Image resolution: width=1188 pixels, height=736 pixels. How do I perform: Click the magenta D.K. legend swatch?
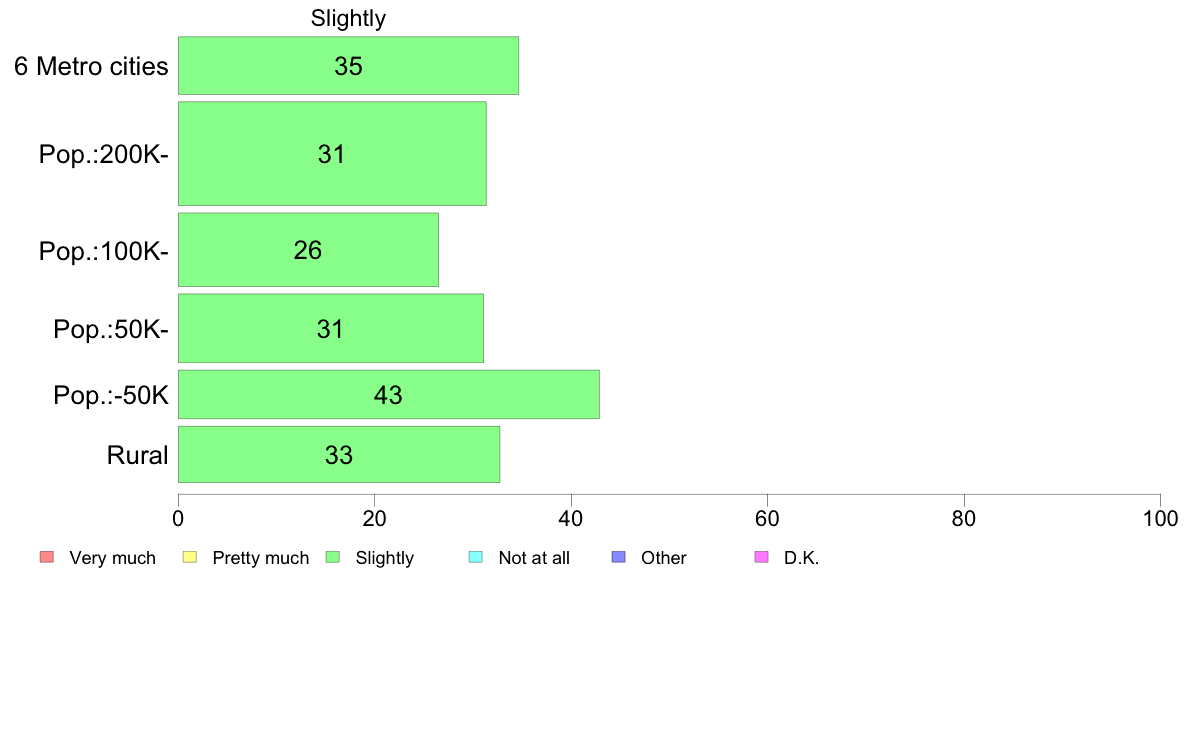click(x=761, y=557)
